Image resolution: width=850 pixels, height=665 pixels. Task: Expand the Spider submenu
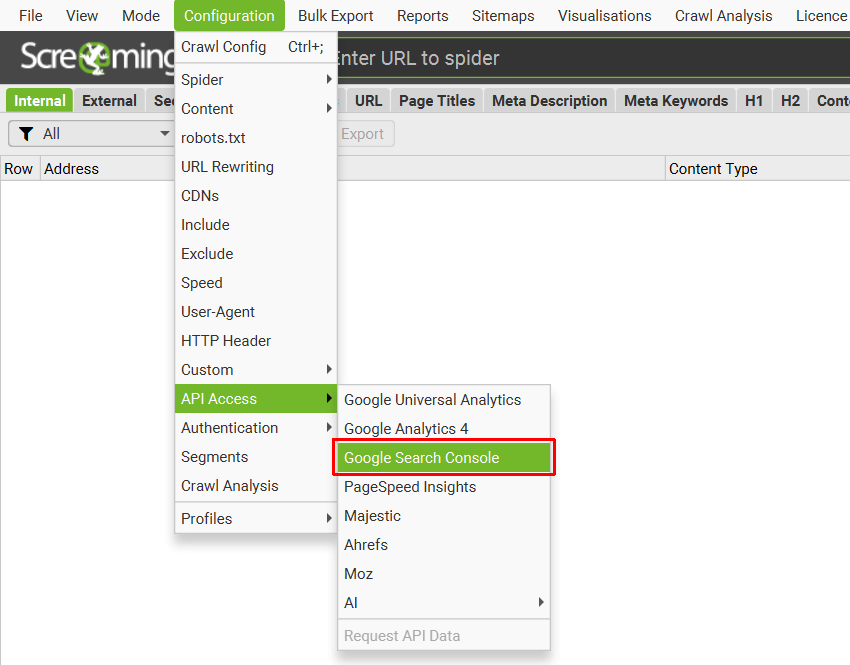[x=203, y=79]
